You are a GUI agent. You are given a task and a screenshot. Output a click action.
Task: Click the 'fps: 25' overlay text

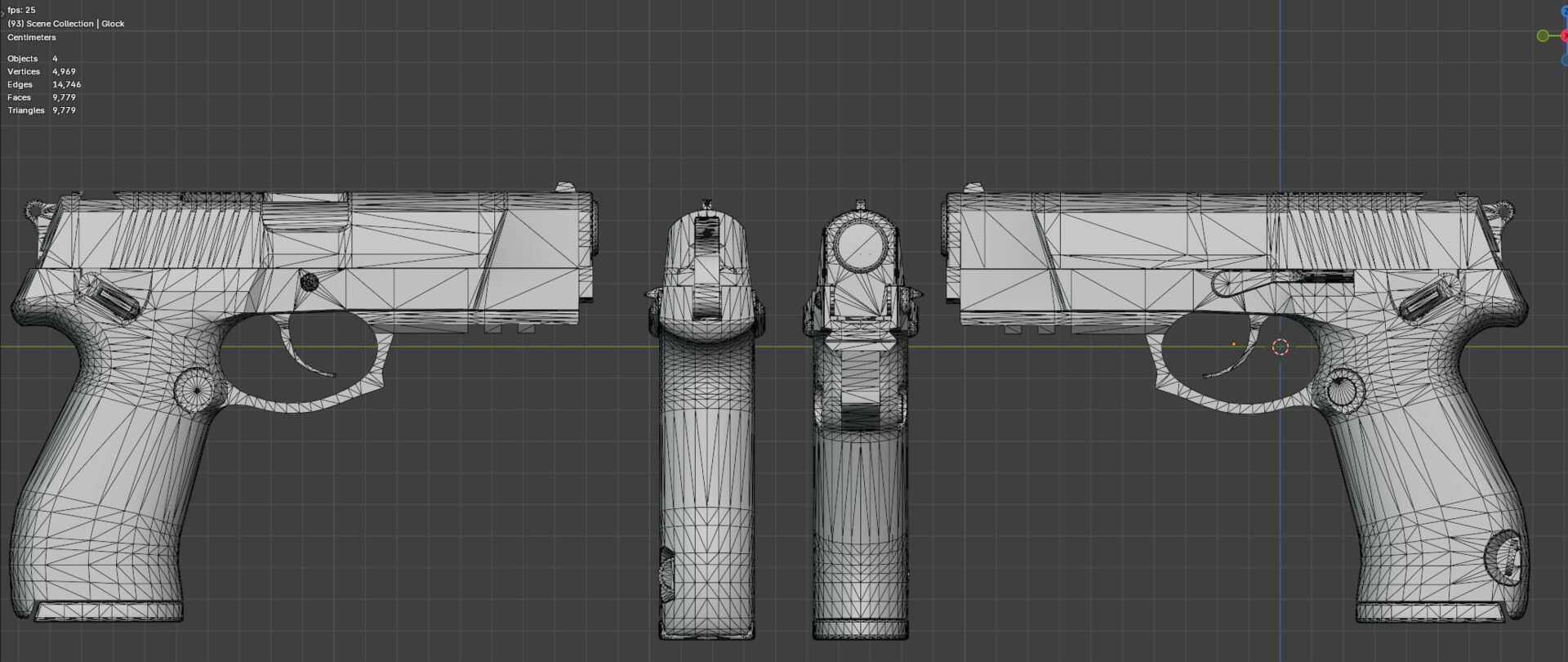pos(21,11)
